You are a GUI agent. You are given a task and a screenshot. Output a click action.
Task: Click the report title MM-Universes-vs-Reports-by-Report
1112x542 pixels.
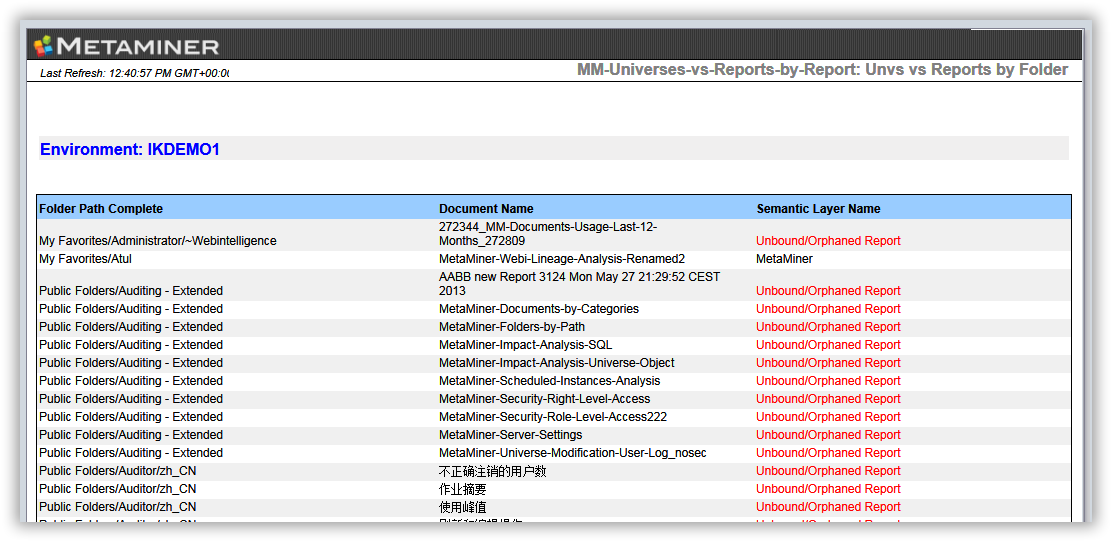click(x=822, y=70)
